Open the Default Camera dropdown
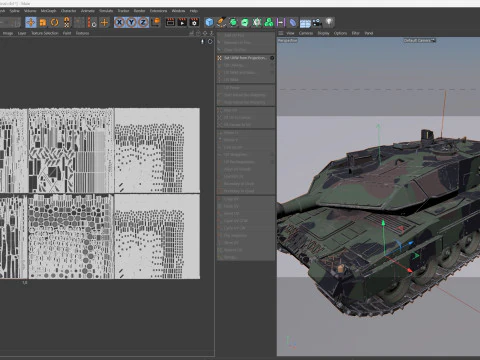Screen dimensions: 480x360 [x=420, y=41]
